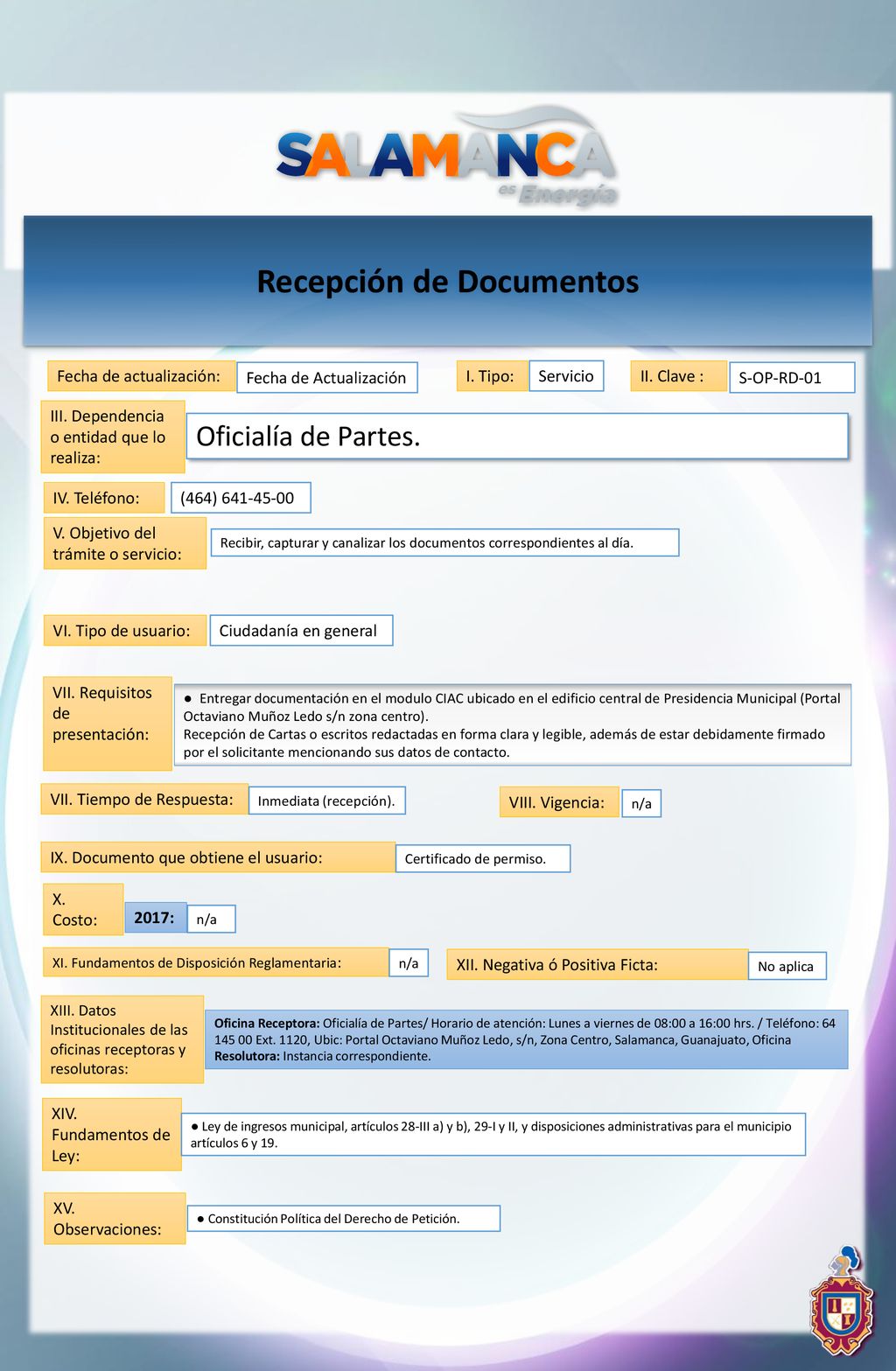The image size is (896, 1371).
Task: Select the phone number (464) 641-45-00
Action: tap(241, 498)
